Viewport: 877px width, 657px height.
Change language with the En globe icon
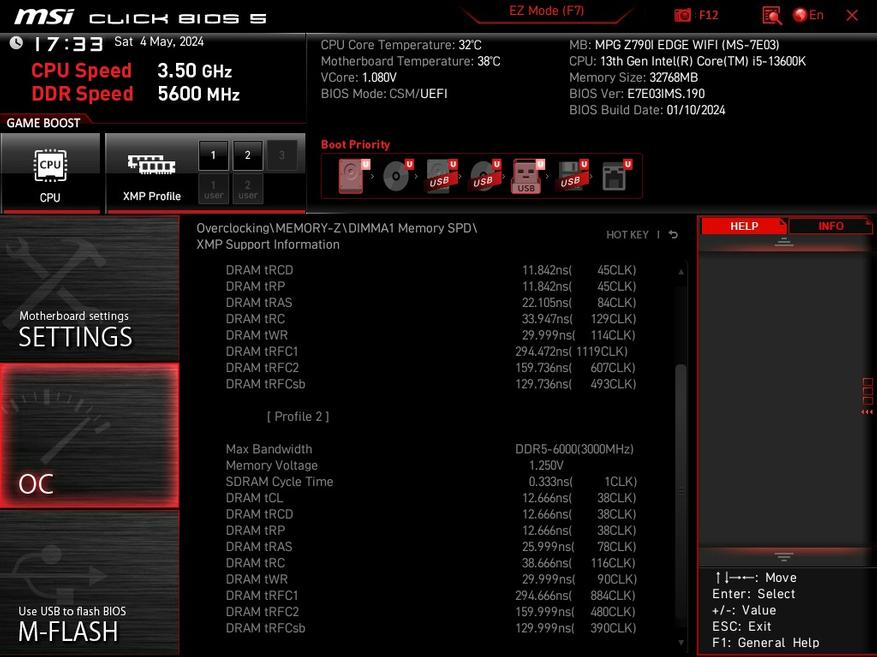(808, 15)
